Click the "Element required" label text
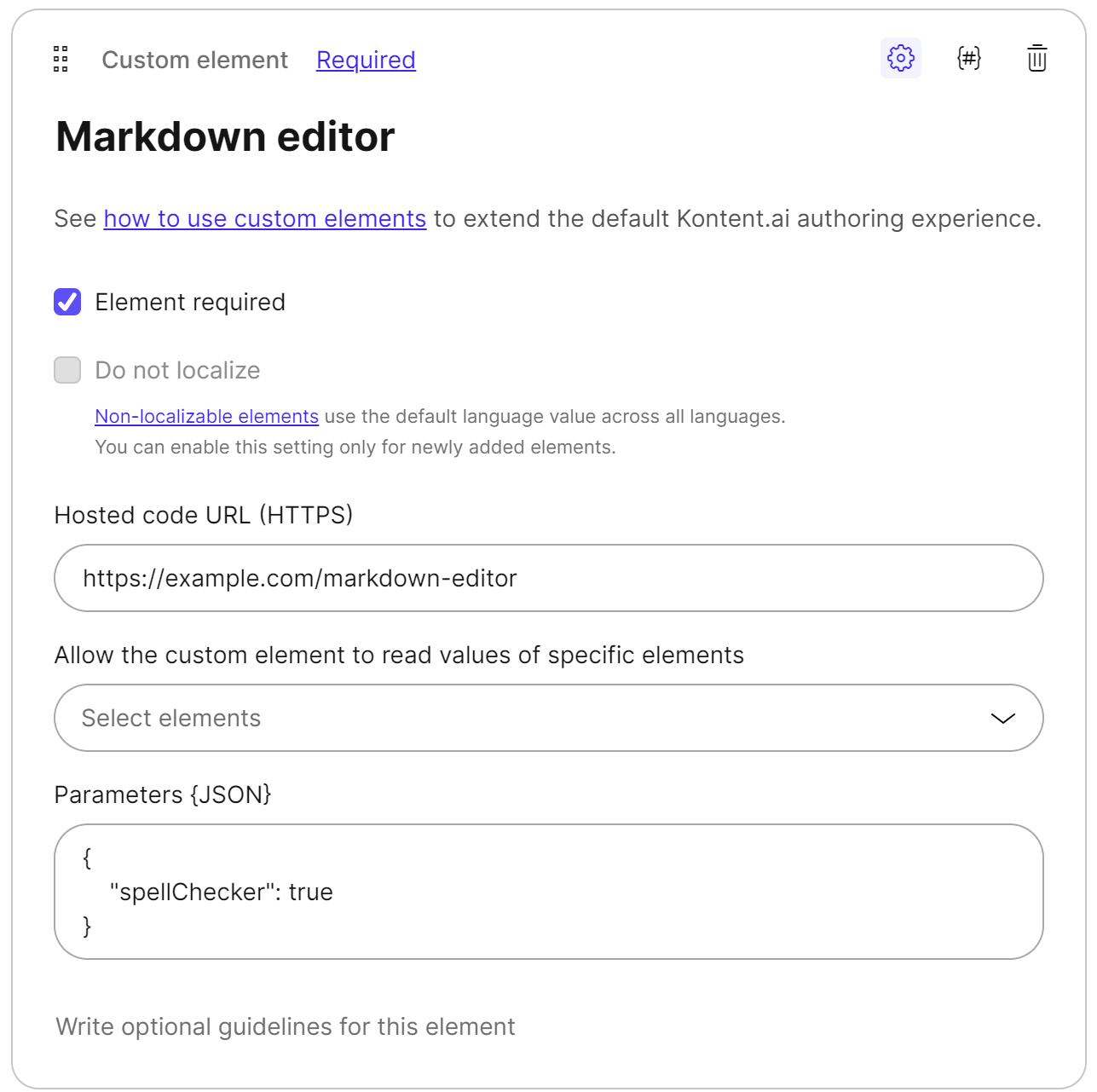 190,303
